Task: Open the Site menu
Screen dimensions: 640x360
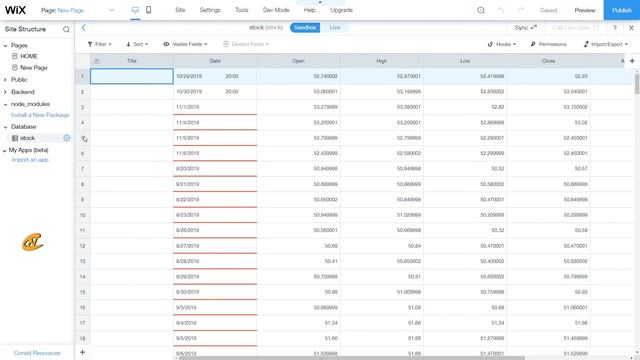Action: (180, 10)
